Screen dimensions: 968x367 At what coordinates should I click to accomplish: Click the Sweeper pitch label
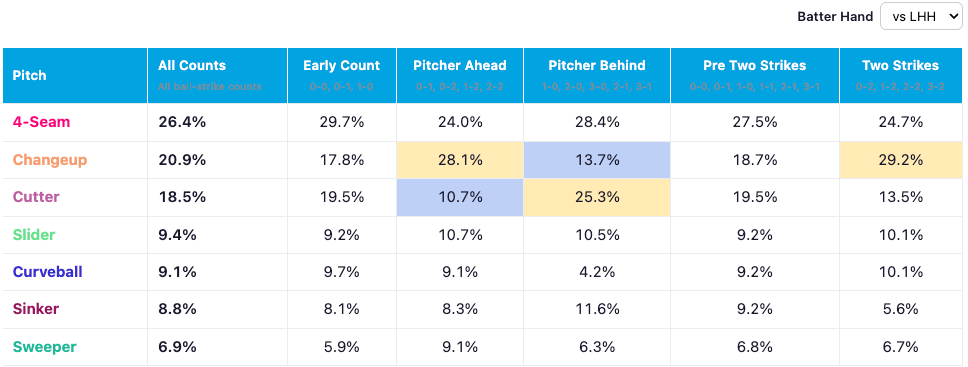pyautogui.click(x=44, y=347)
